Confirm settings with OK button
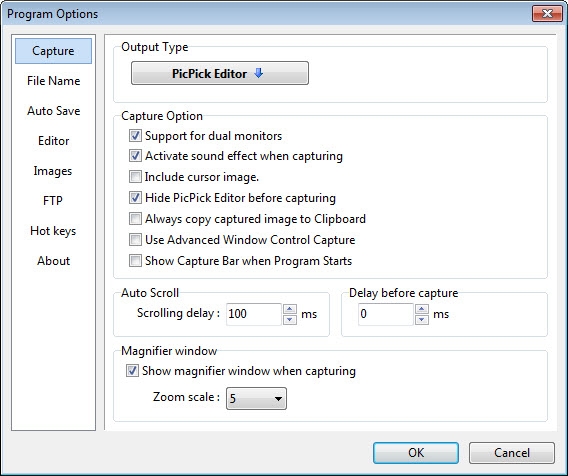This screenshot has height=476, width=568. tap(416, 452)
